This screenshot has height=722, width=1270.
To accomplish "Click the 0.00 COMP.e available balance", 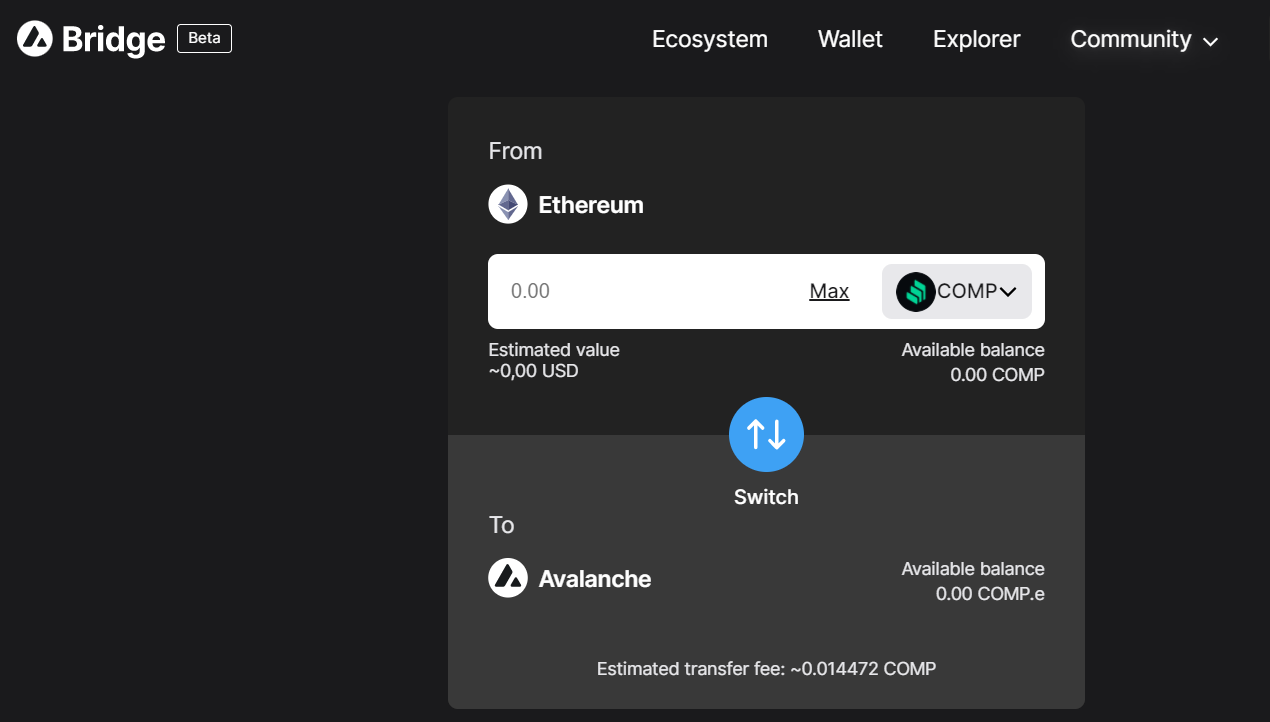I will click(990, 594).
